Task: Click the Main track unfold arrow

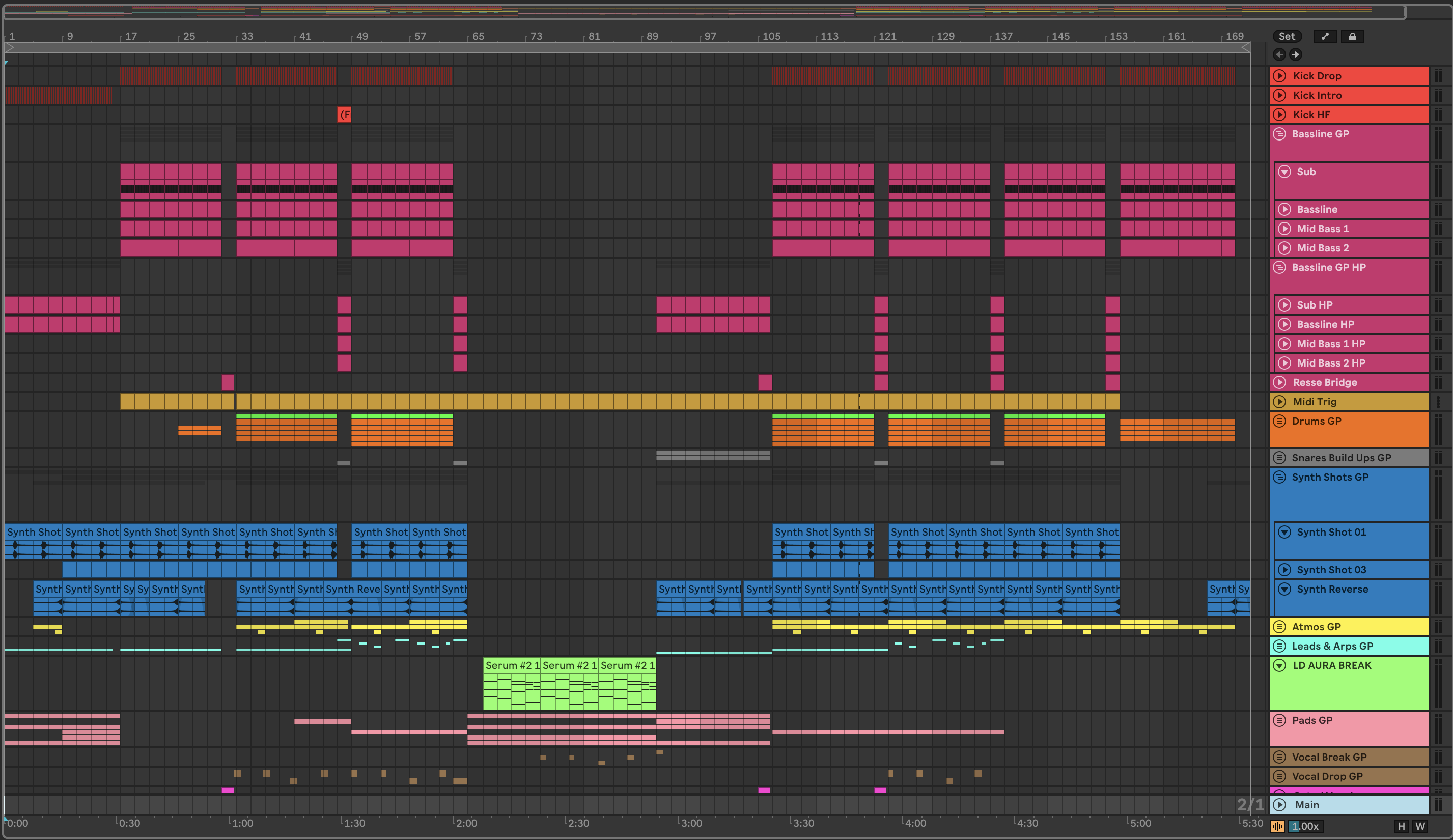Action: click(x=1279, y=804)
